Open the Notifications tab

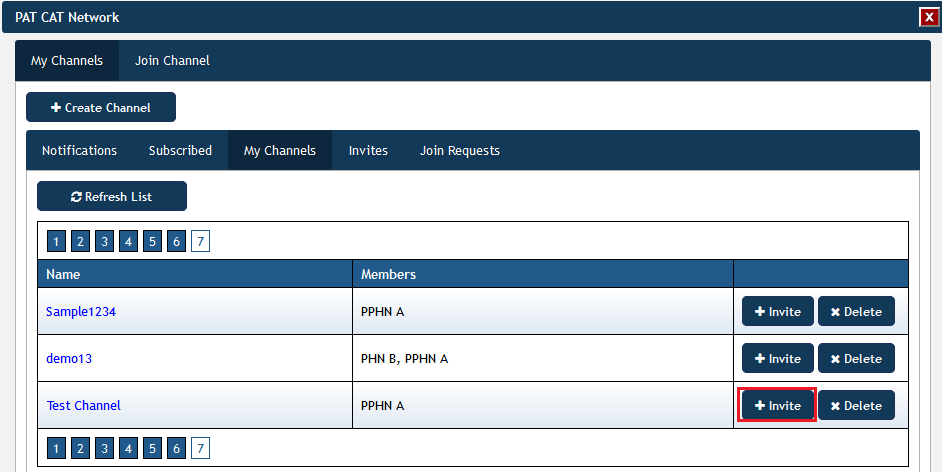[x=79, y=151]
